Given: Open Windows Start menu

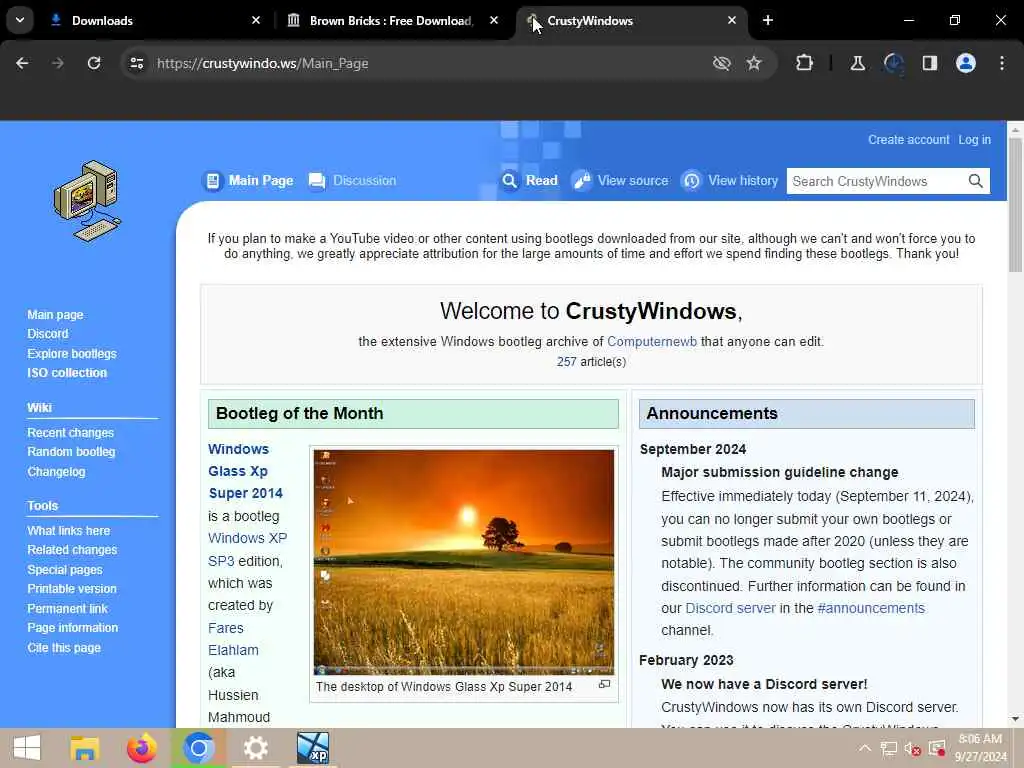Looking at the screenshot, I should (x=27, y=748).
